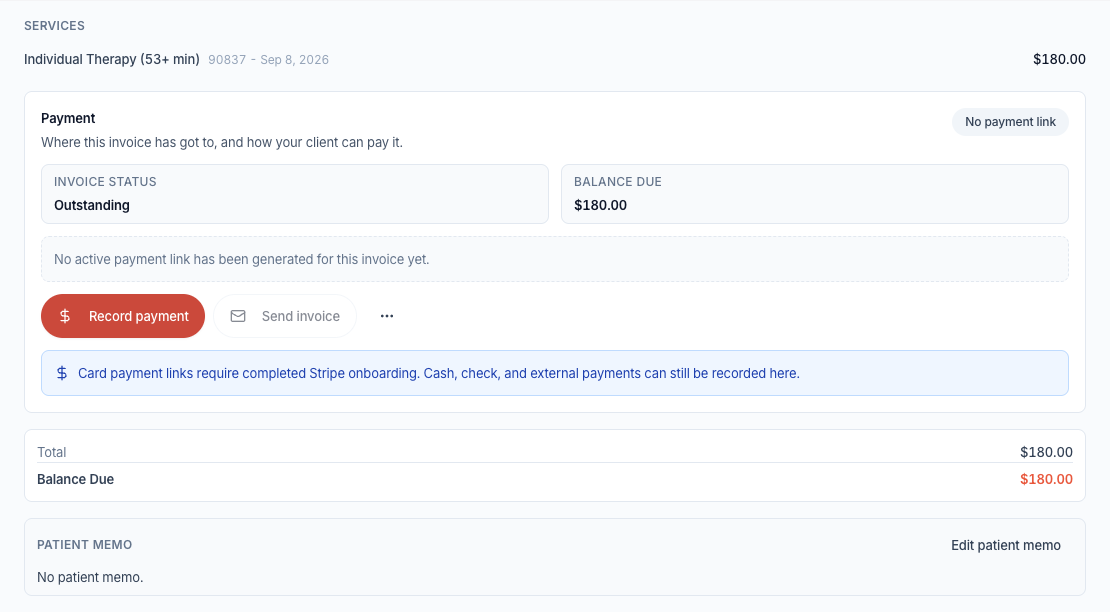This screenshot has width=1110, height=612.
Task: Click the red Balance Due amount
Action: [1046, 479]
